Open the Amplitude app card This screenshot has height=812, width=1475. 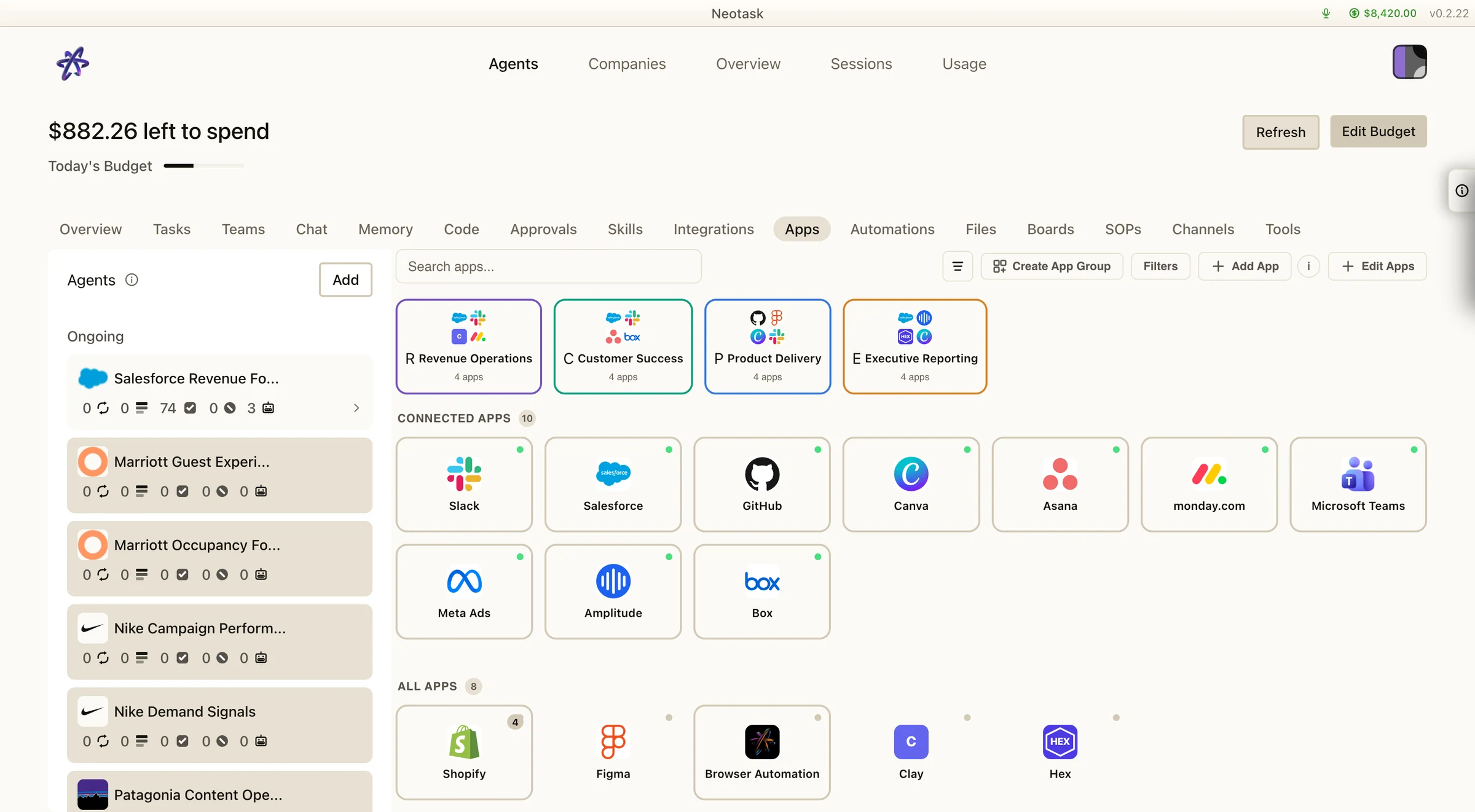click(x=613, y=591)
